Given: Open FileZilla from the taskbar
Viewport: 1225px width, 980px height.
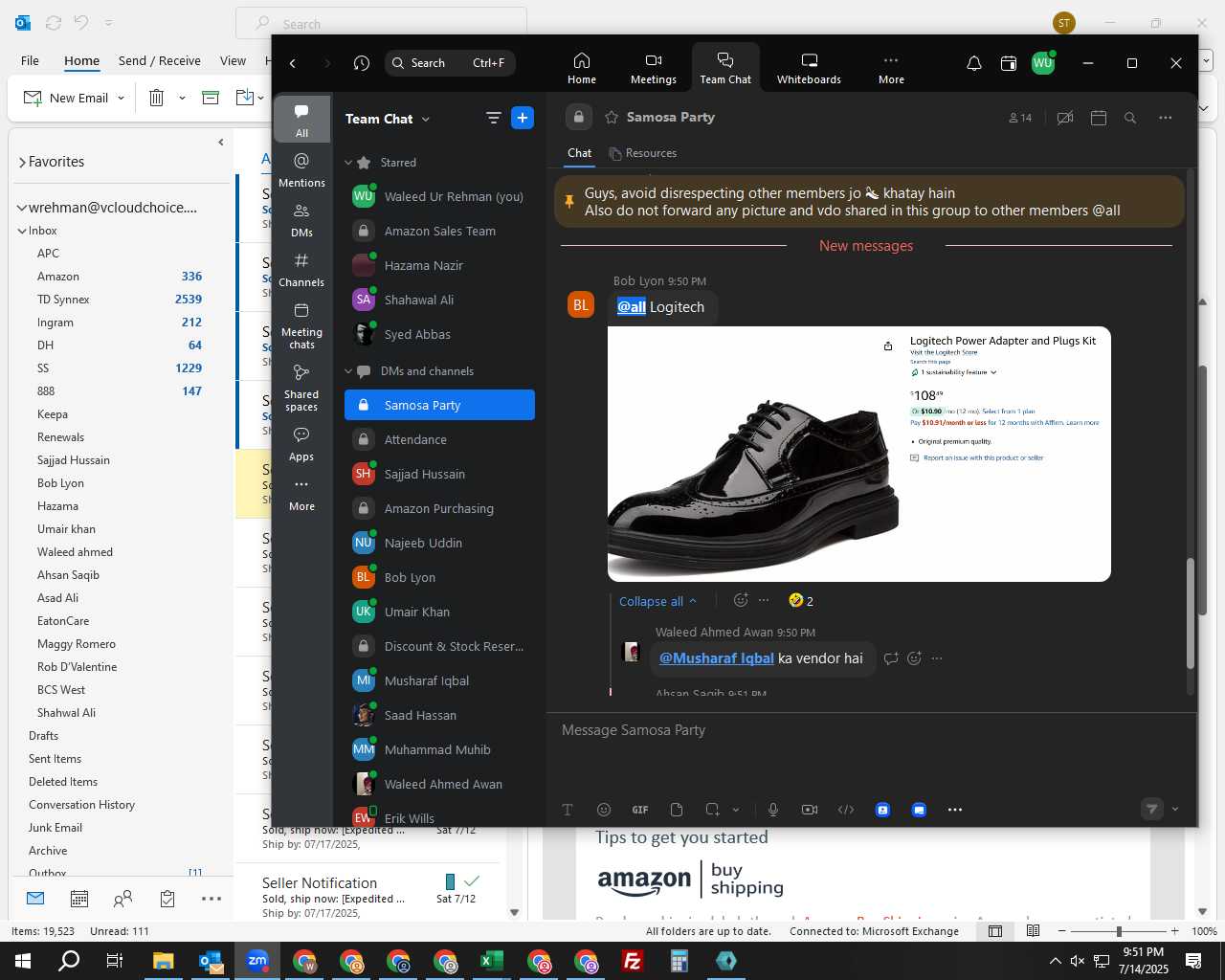Looking at the screenshot, I should 633,961.
